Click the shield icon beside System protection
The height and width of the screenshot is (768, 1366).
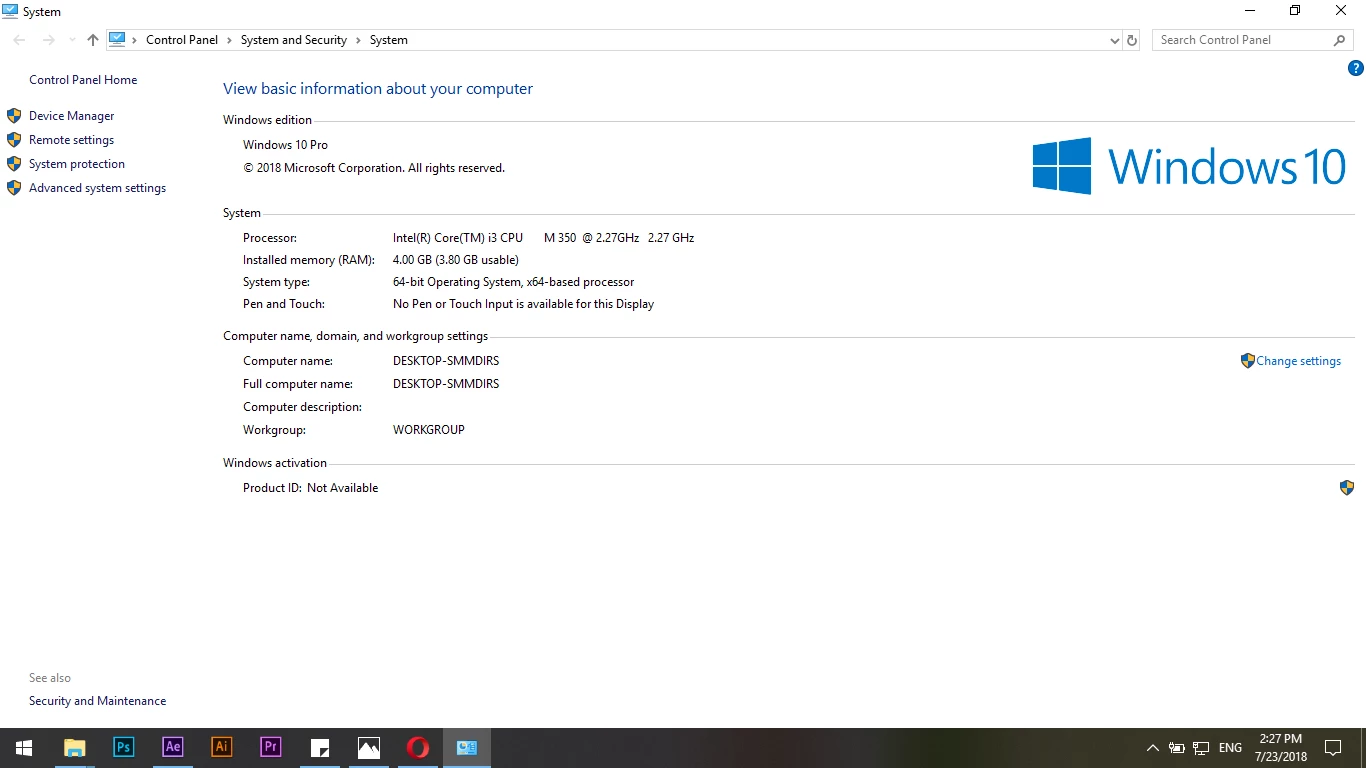14,164
